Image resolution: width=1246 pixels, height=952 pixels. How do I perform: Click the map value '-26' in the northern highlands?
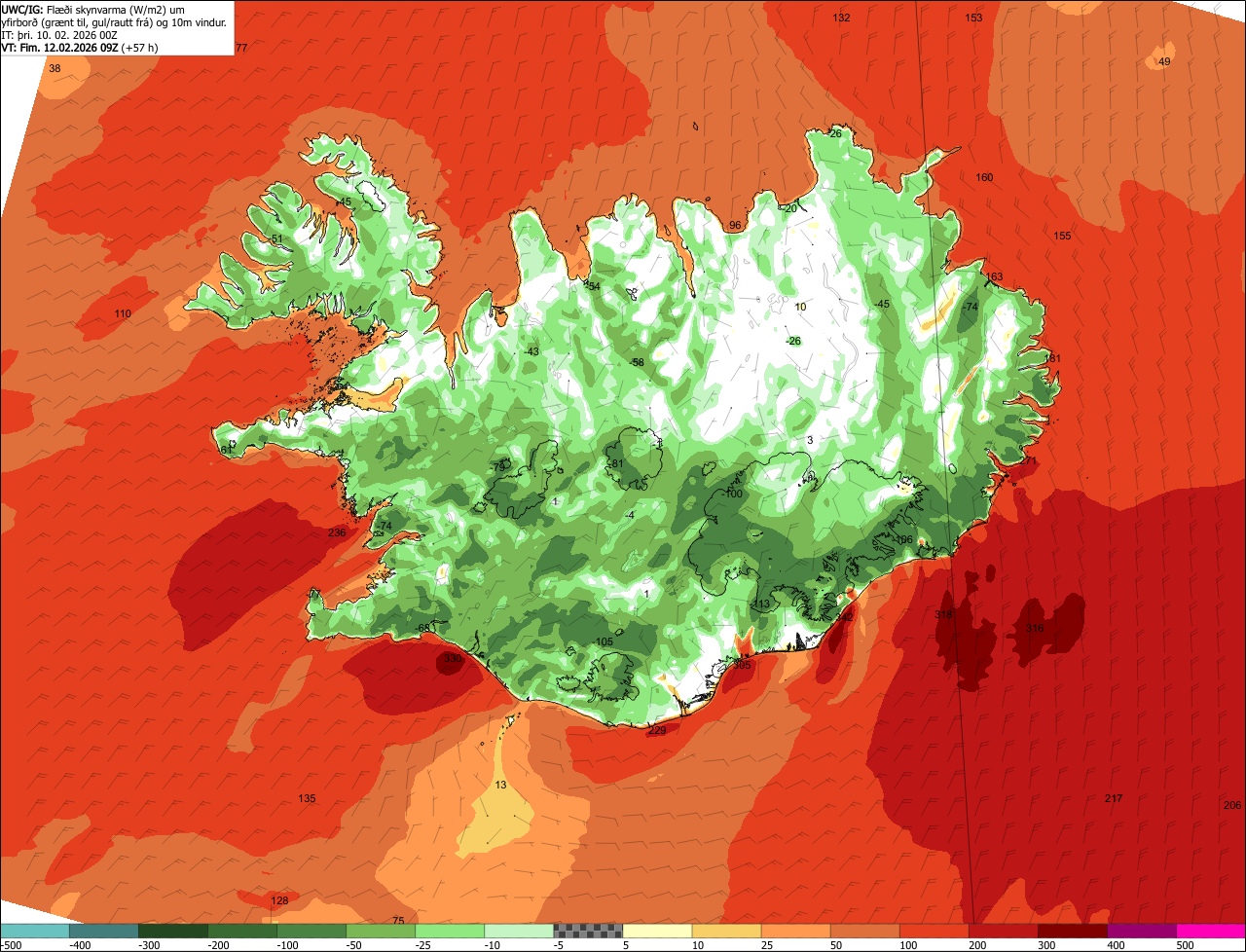(792, 341)
